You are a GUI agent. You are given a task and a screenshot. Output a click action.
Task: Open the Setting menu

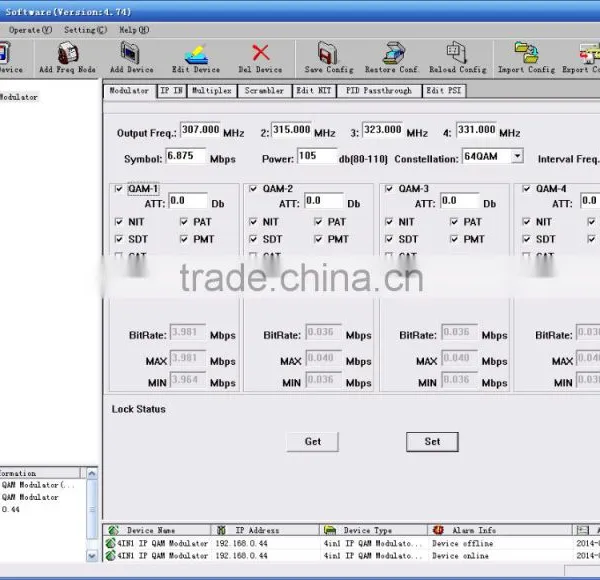click(x=85, y=30)
